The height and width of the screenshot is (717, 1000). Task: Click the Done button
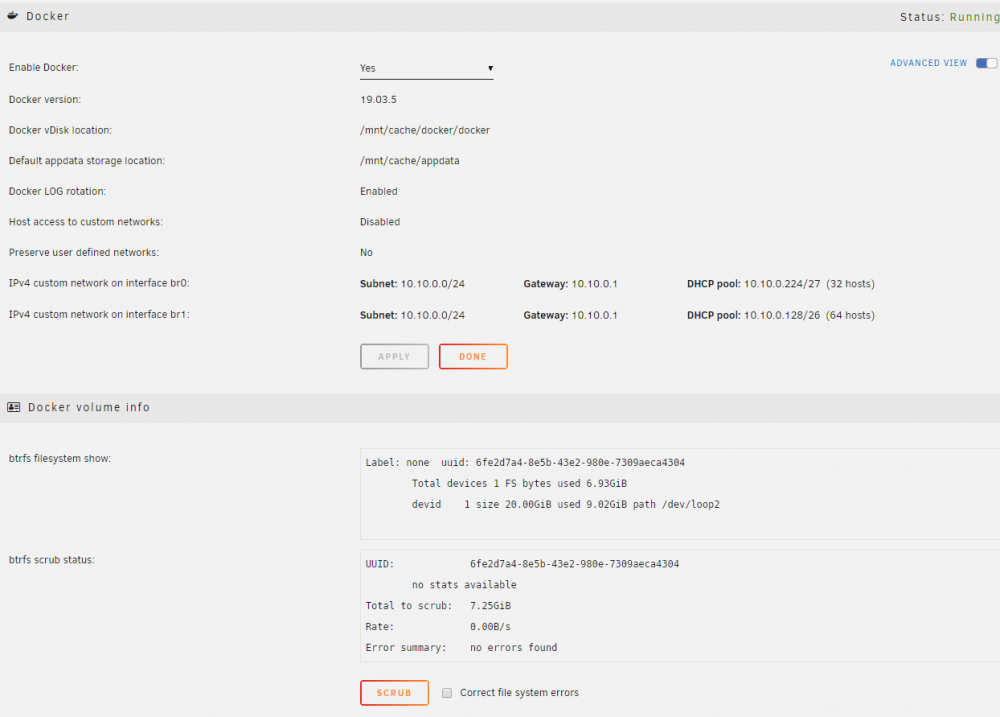[473, 357]
